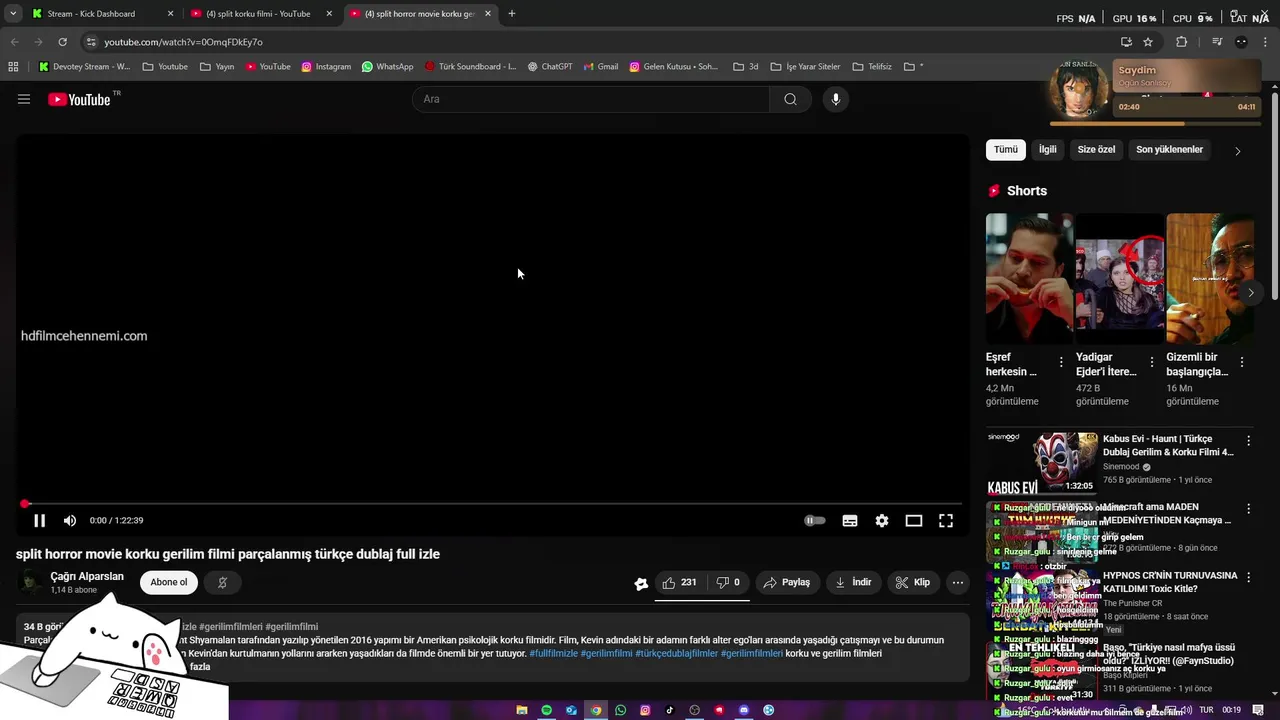This screenshot has width=1280, height=720.
Task: Open options for Eşref herkesin Short
Action: [1061, 362]
